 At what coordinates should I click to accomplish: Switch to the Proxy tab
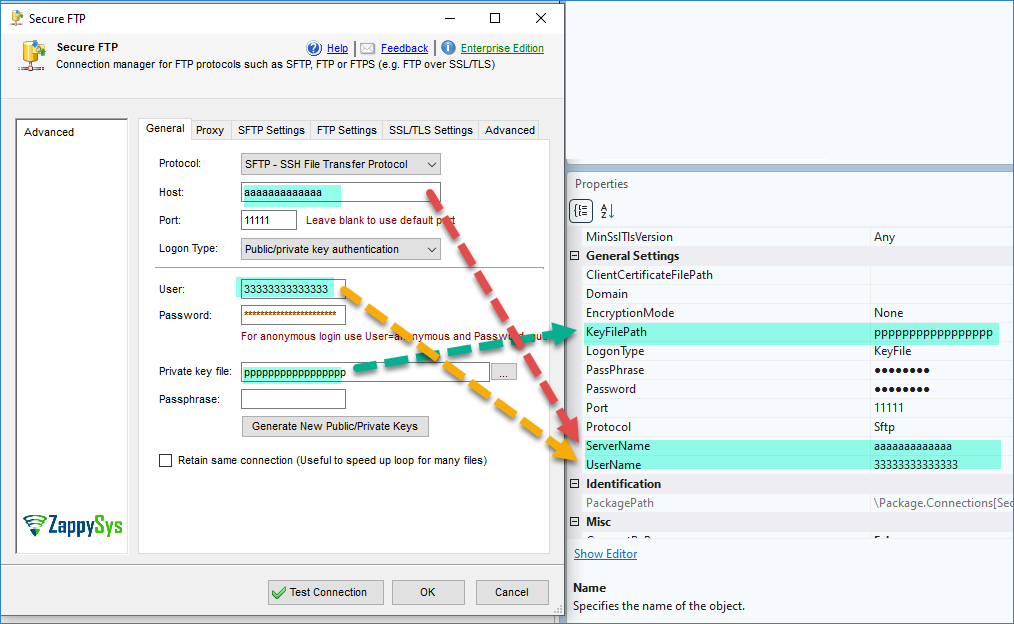click(210, 130)
